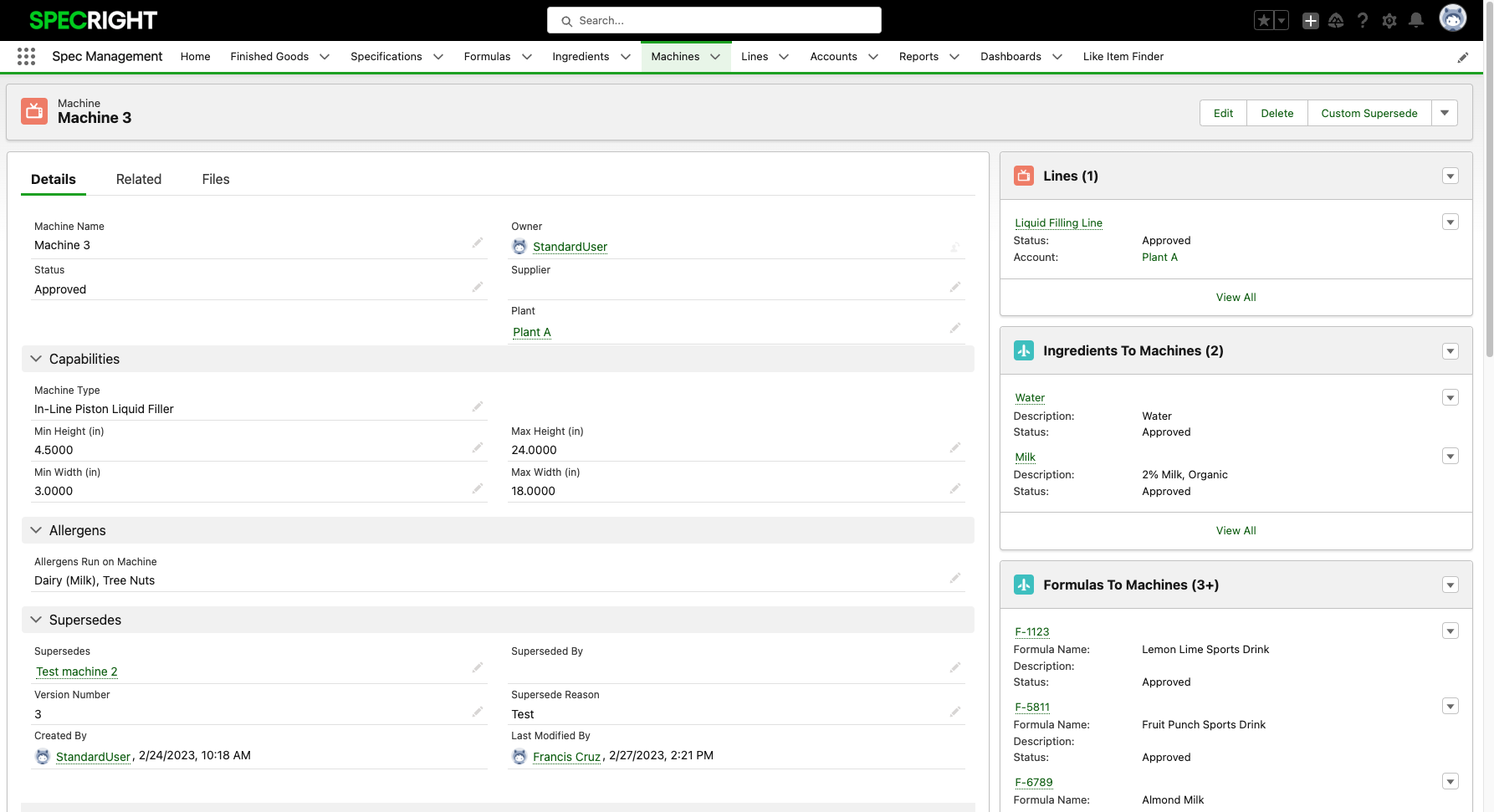Click the Lines related list icon
Viewport: 1494px width, 812px height.
coord(1024,176)
